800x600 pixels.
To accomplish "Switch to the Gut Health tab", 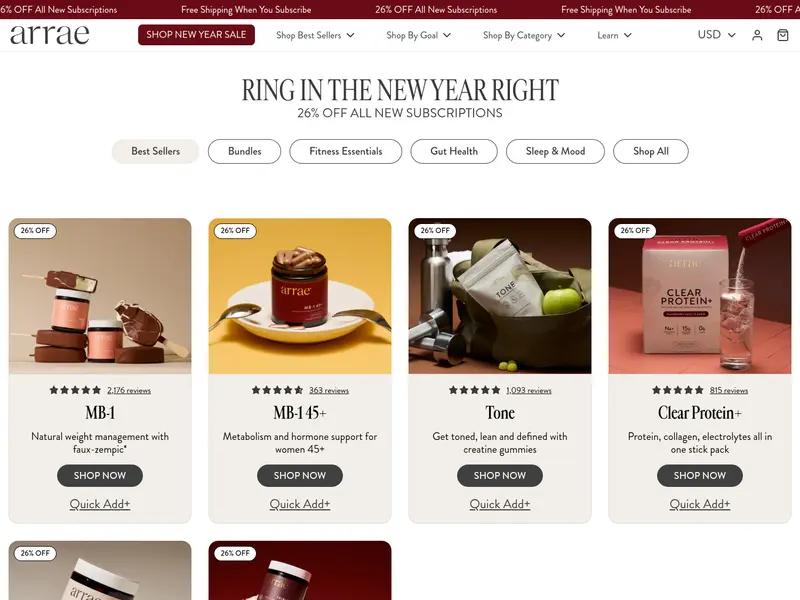I will [454, 152].
